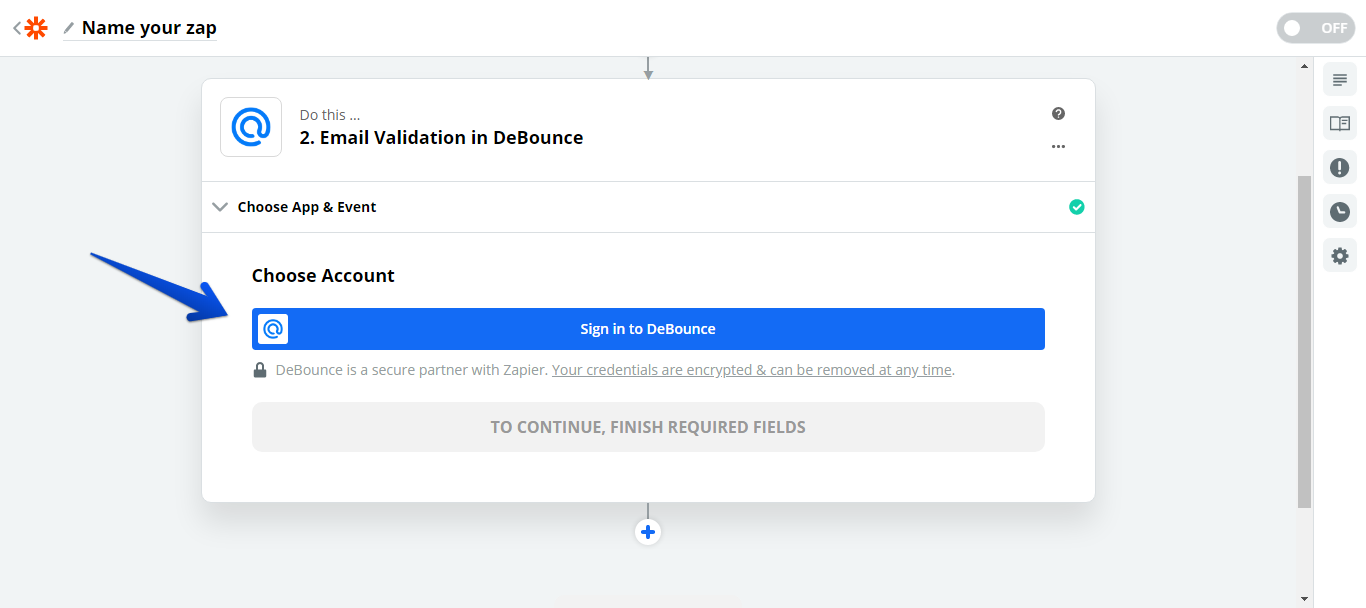Open the settings gear icon in sidebar
The height and width of the screenshot is (608, 1366).
1339,256
